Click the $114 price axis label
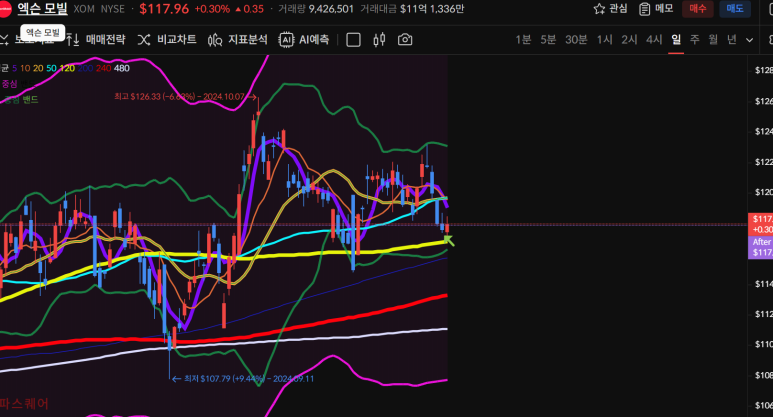 [764, 283]
